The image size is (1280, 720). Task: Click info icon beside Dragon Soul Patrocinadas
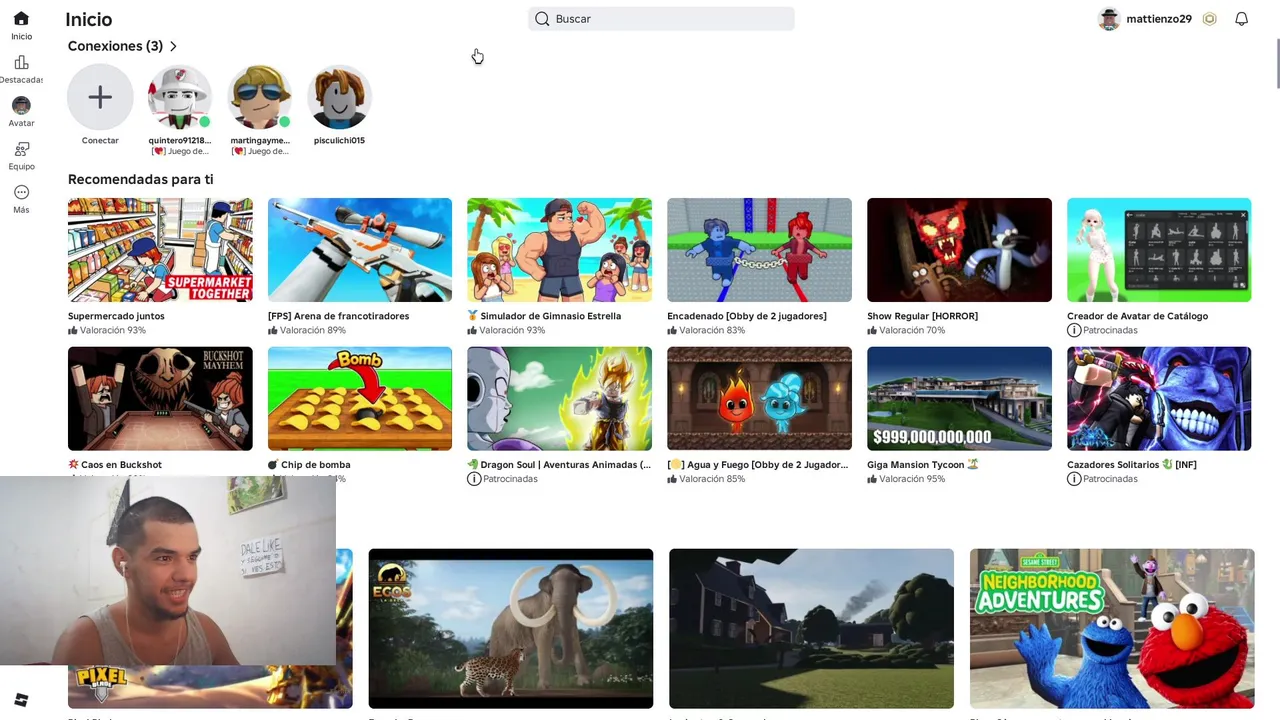point(474,479)
